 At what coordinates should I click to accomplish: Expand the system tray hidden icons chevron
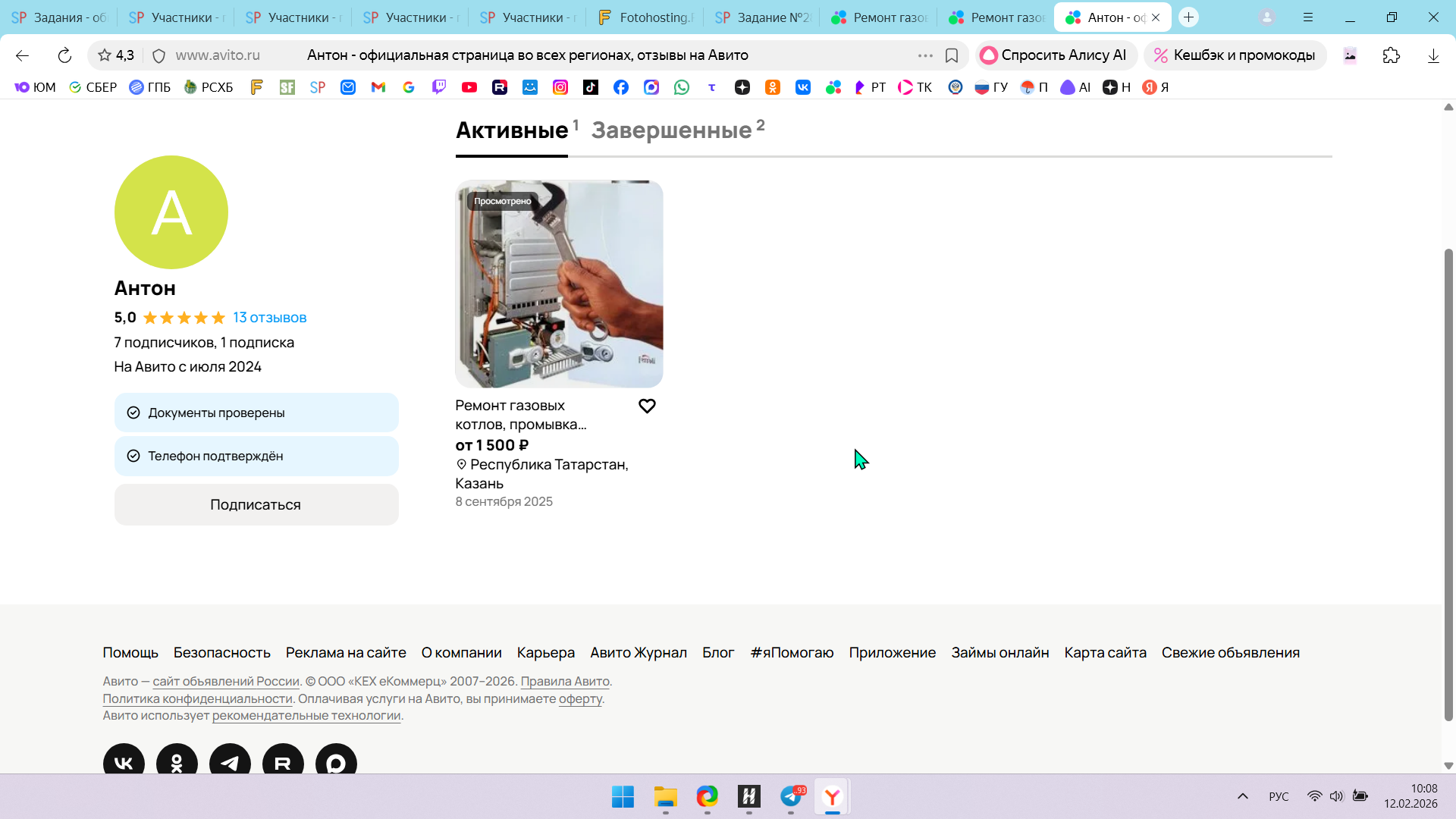click(1243, 796)
